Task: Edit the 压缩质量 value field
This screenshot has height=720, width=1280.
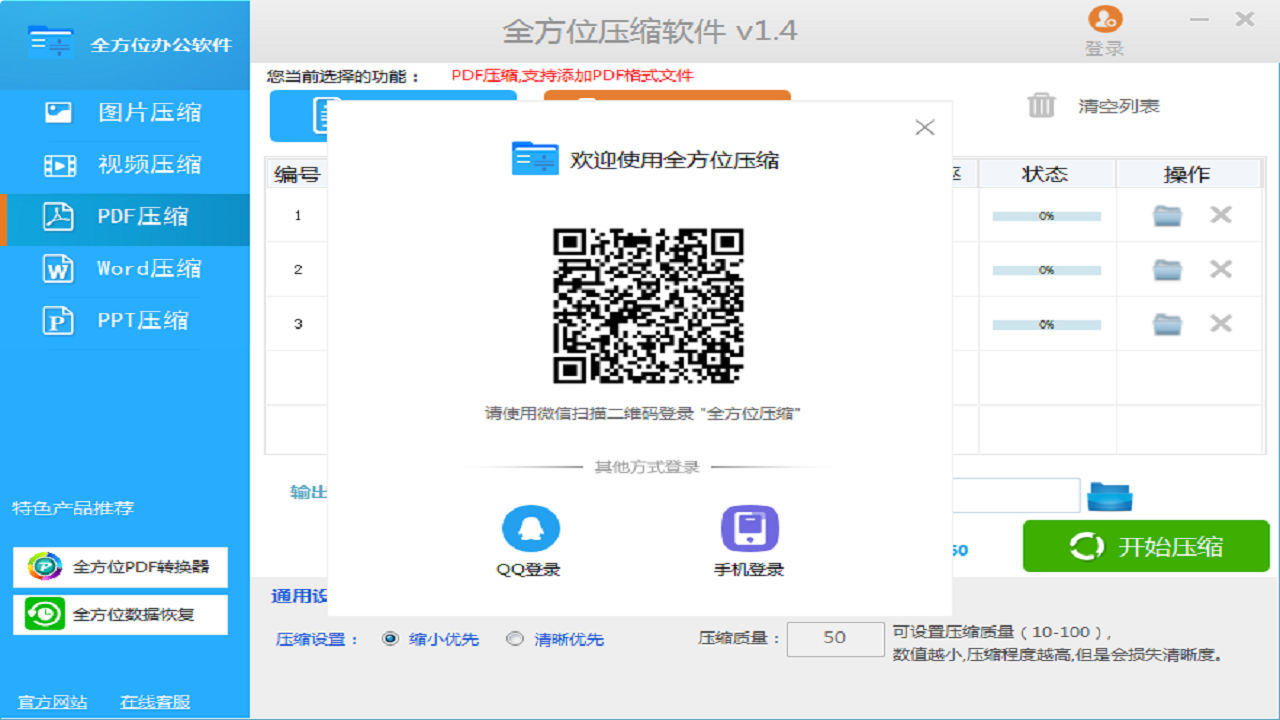Action: tap(835, 639)
